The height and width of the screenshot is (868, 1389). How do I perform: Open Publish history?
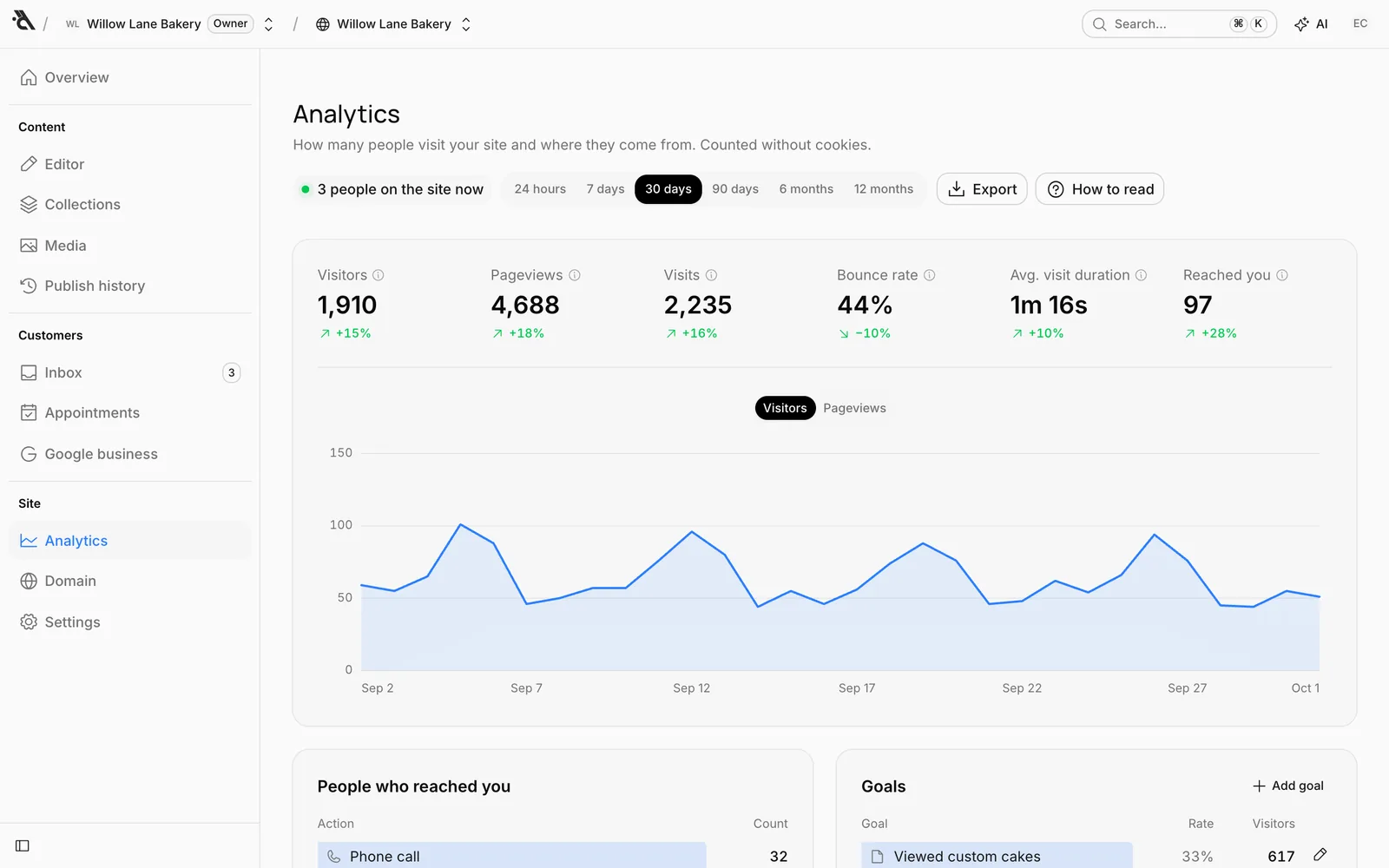coord(130,286)
